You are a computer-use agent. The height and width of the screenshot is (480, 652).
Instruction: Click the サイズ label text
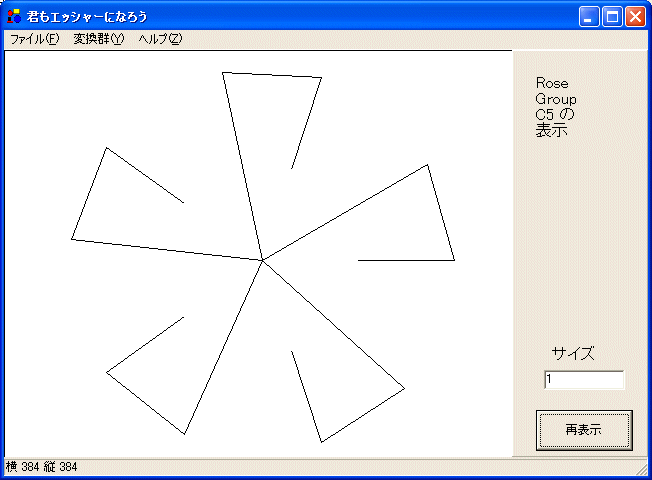[573, 353]
